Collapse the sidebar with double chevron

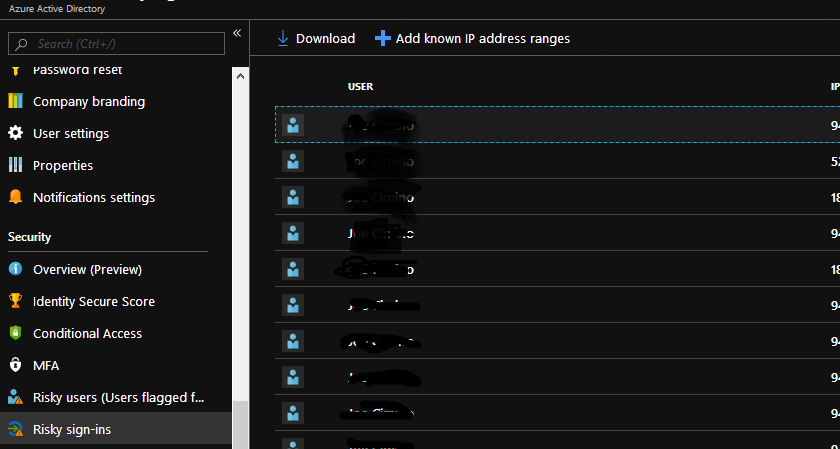(x=237, y=33)
